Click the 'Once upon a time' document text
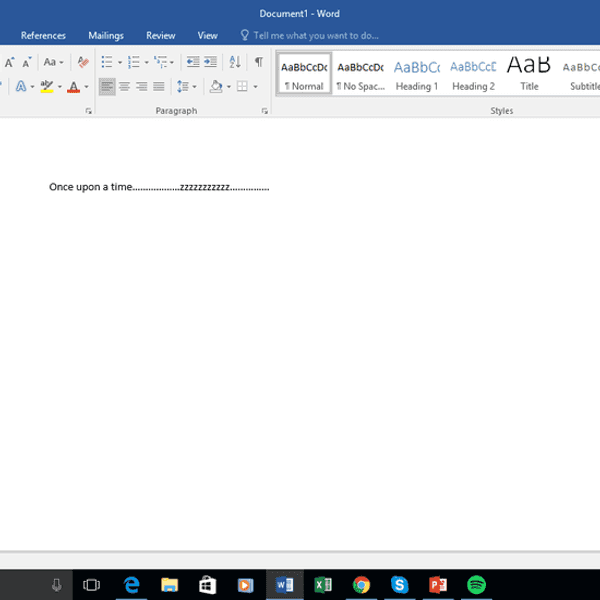 click(91, 187)
